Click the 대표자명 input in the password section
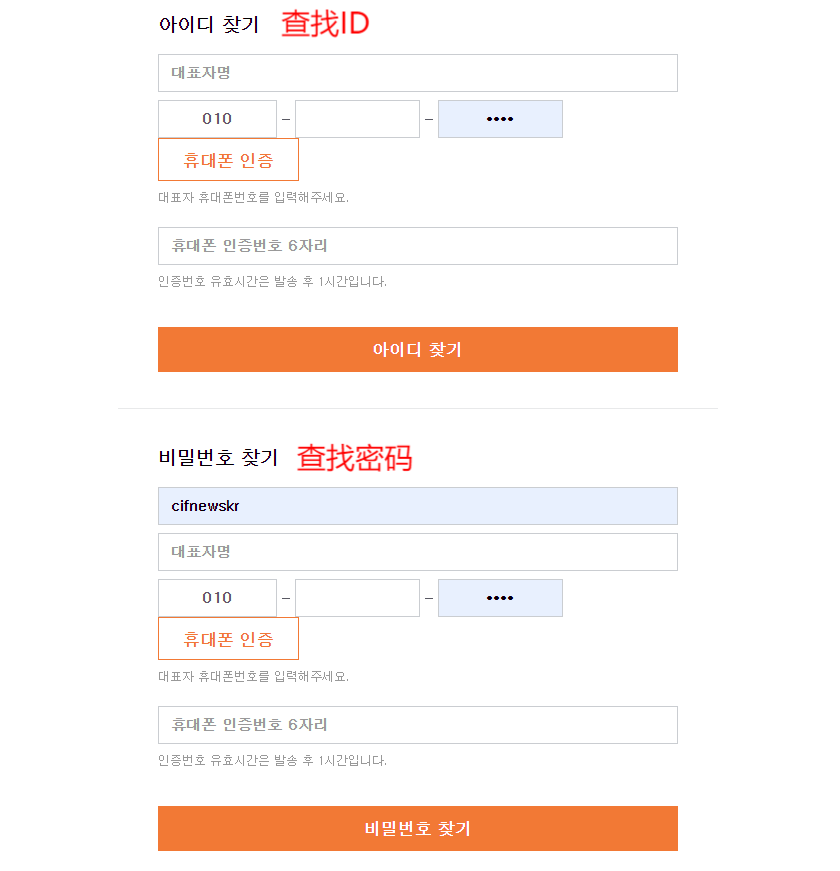840x871 pixels. point(417,551)
